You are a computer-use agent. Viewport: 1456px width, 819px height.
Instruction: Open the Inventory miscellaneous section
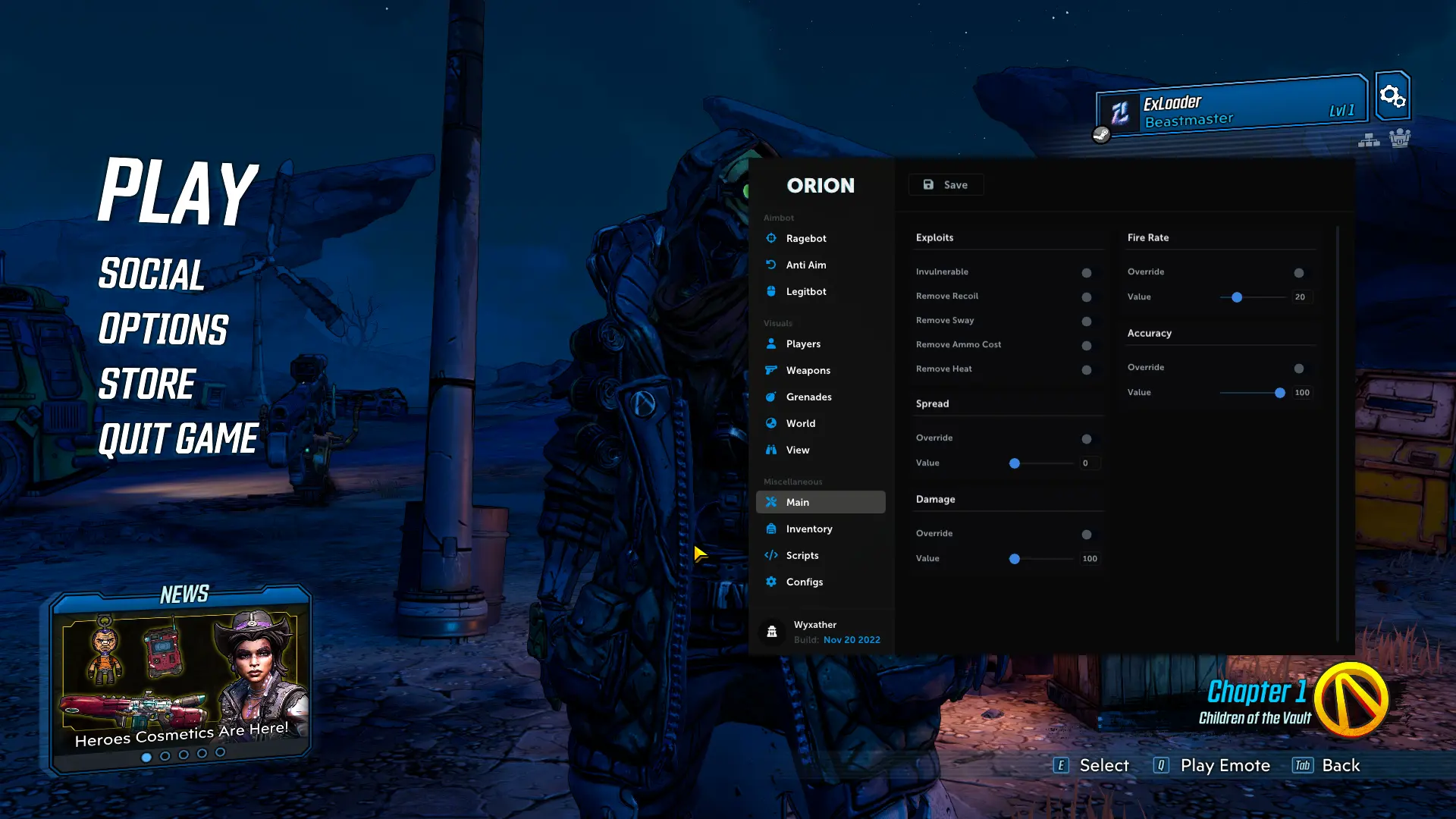pyautogui.click(x=808, y=528)
